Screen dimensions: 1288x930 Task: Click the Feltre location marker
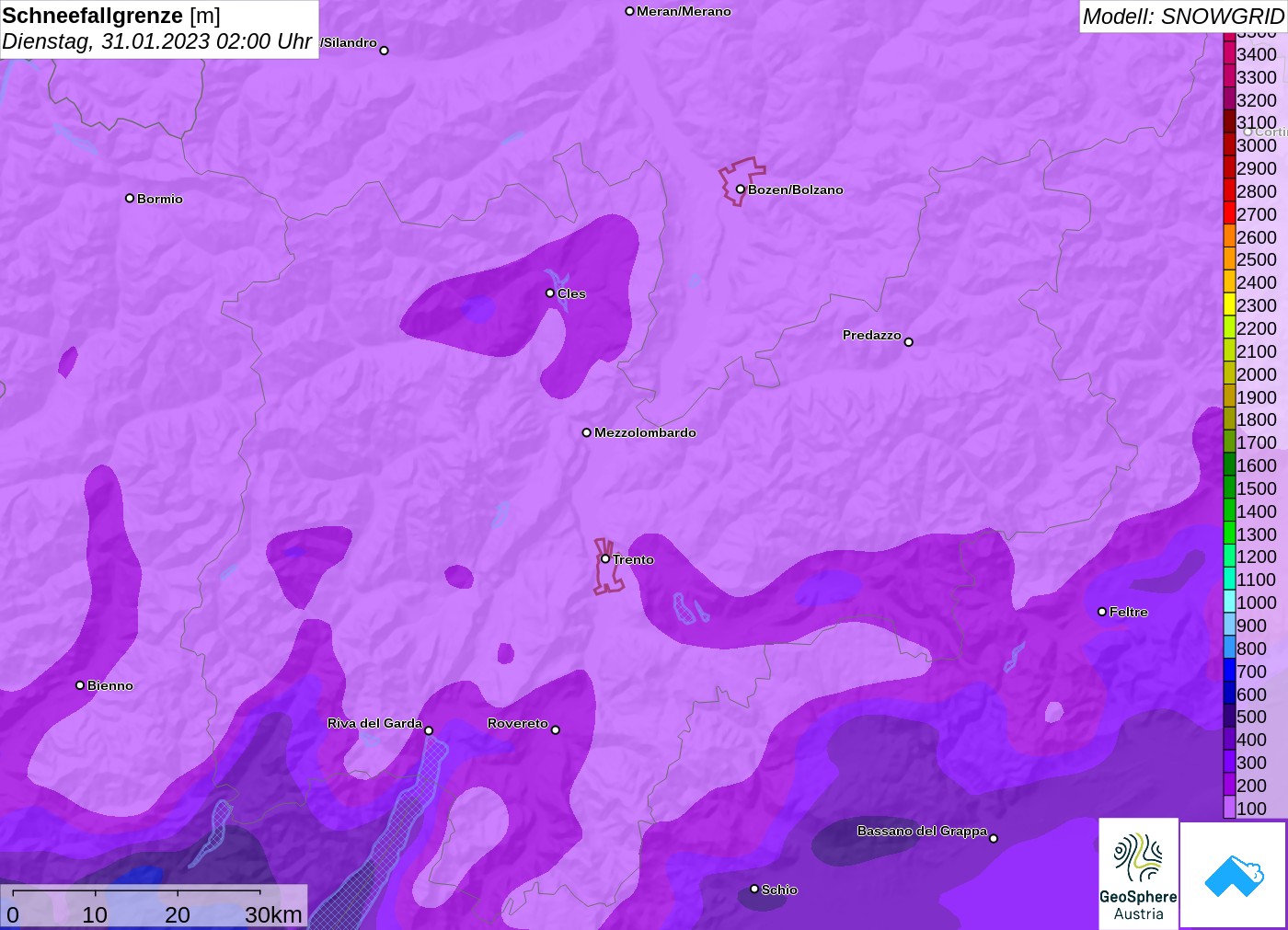pyautogui.click(x=1102, y=612)
